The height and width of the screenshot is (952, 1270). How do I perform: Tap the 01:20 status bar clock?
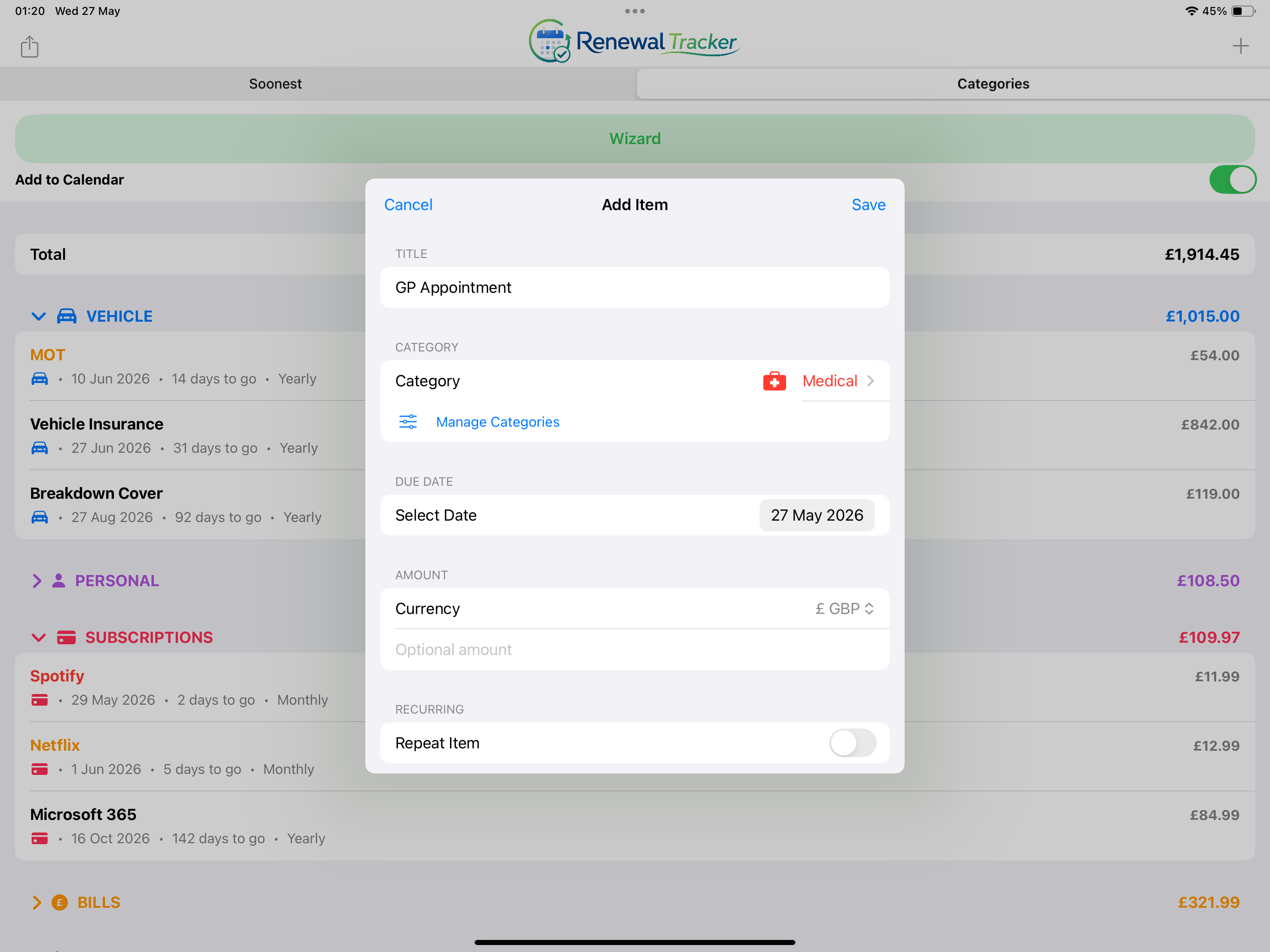(x=30, y=11)
